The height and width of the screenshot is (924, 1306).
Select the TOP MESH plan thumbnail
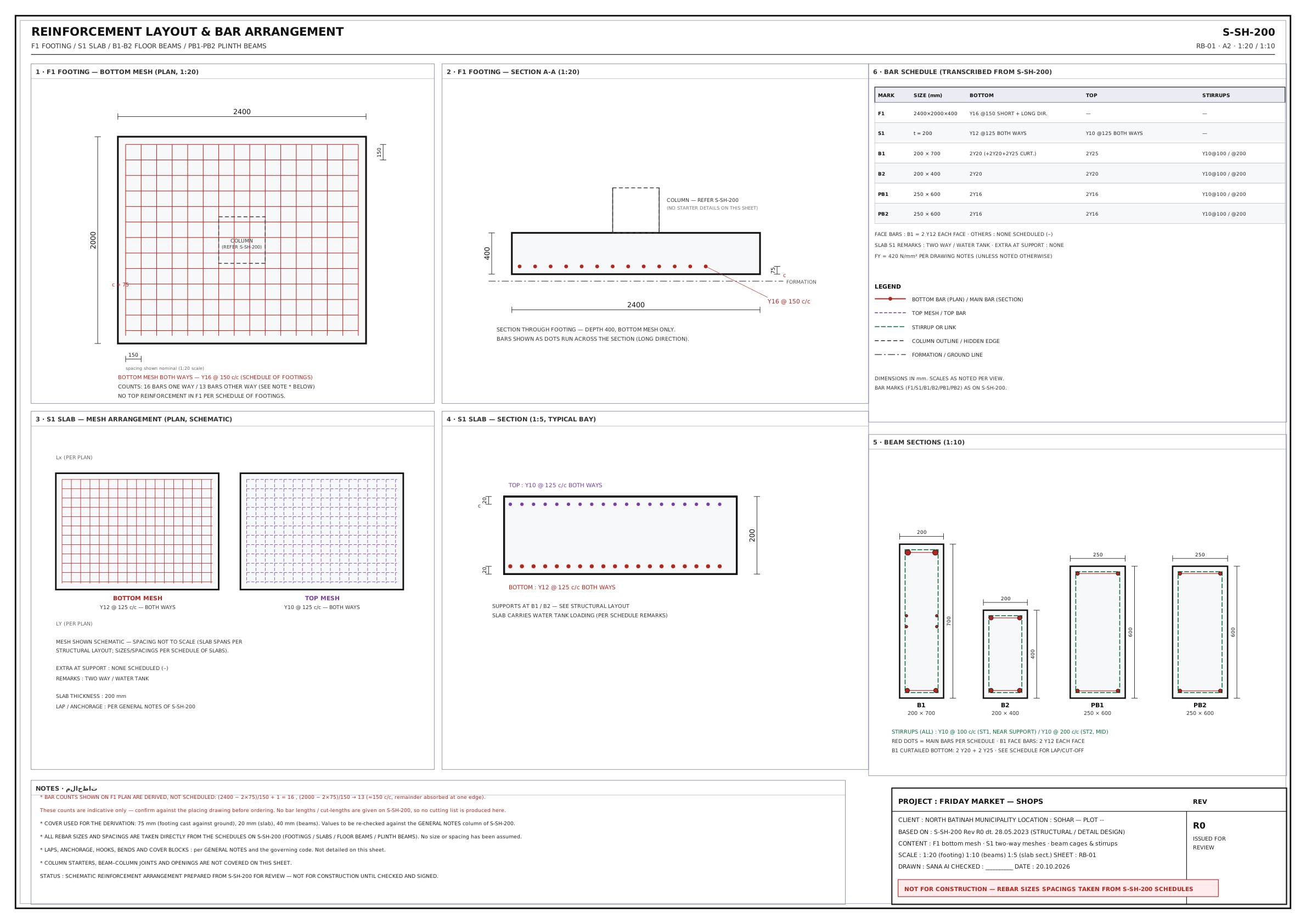click(322, 532)
